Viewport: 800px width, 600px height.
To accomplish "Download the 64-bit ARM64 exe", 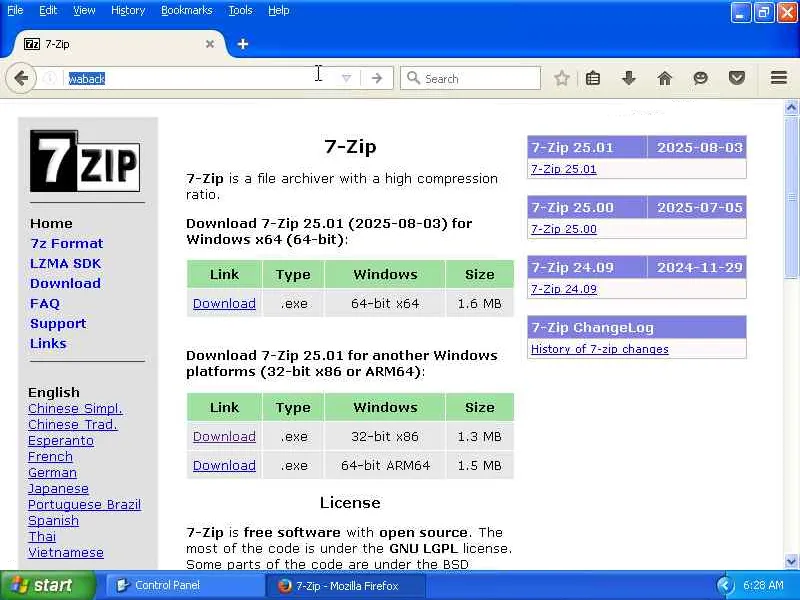I will (x=224, y=465).
